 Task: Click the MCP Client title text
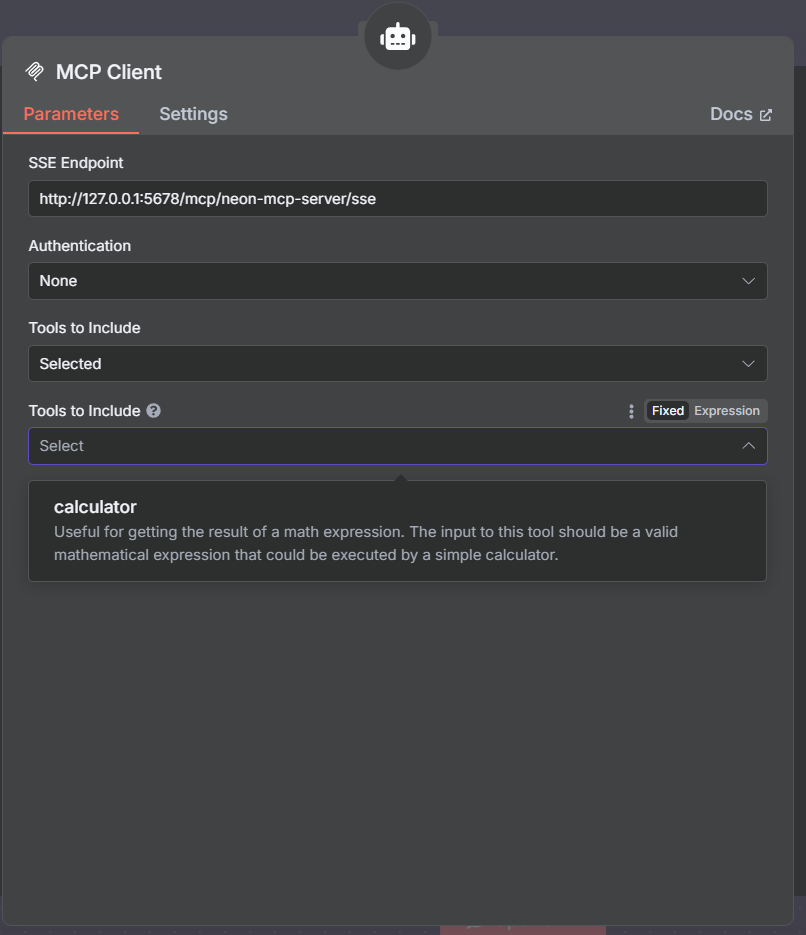coord(109,72)
